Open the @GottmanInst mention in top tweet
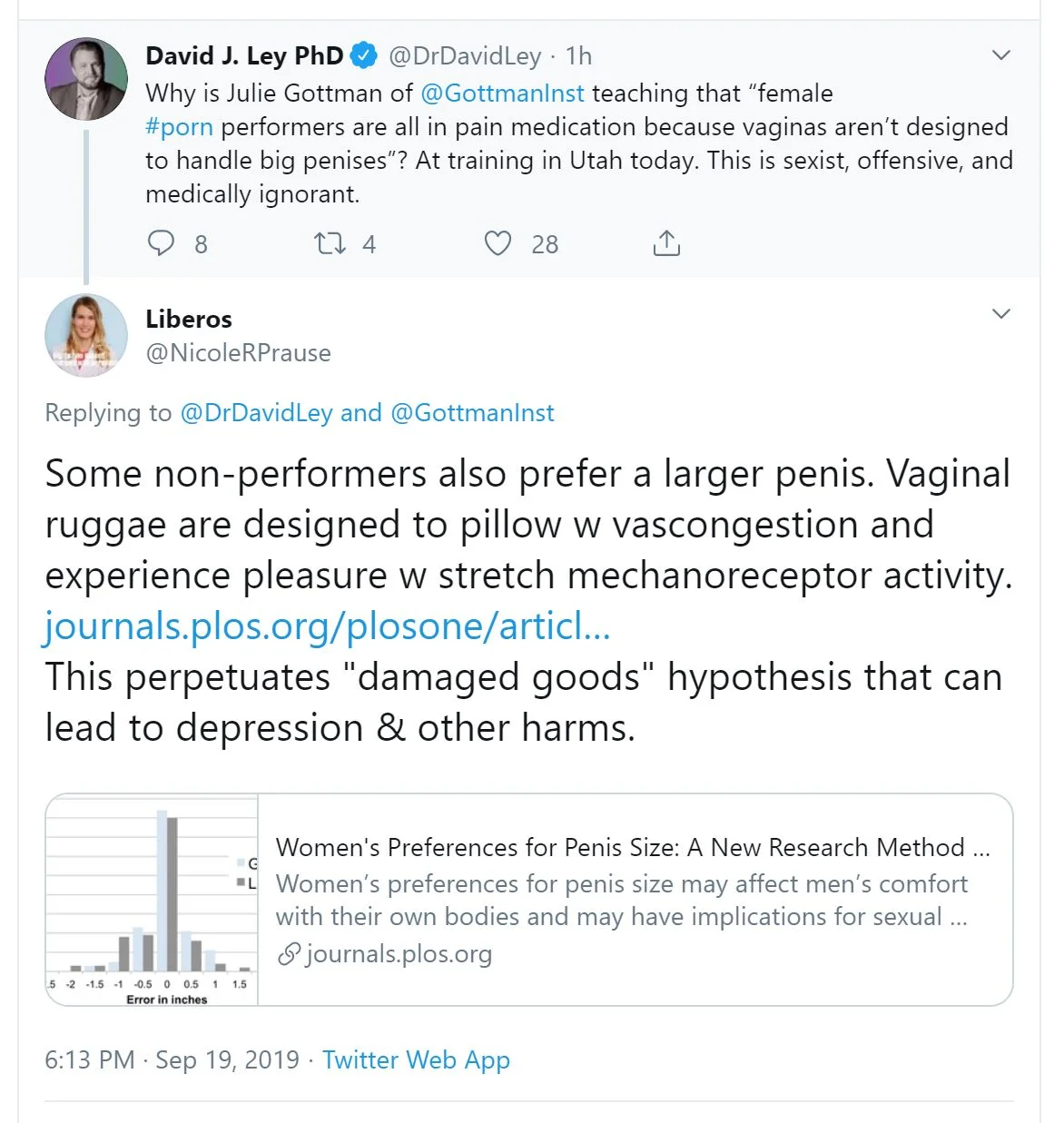The width and height of the screenshot is (1064, 1123). (502, 94)
